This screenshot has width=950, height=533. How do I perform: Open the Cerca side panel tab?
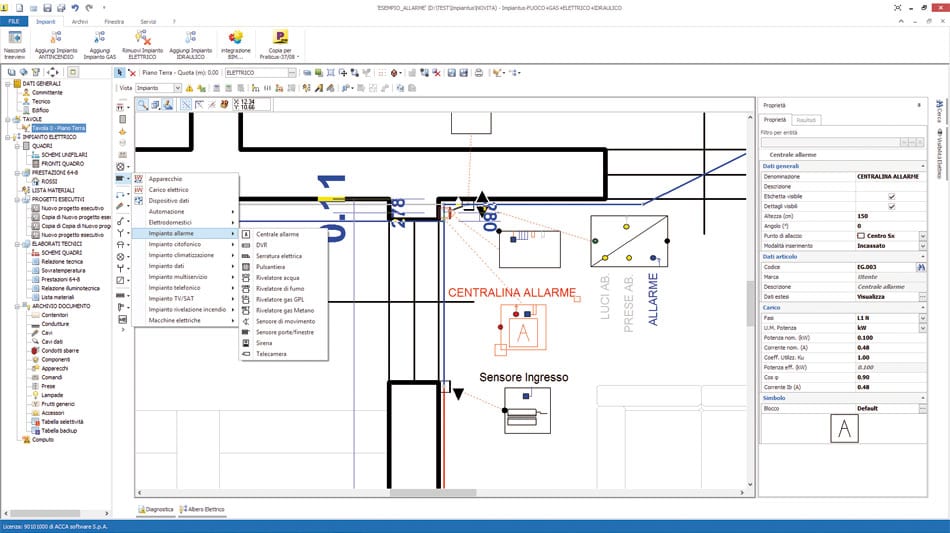939,111
